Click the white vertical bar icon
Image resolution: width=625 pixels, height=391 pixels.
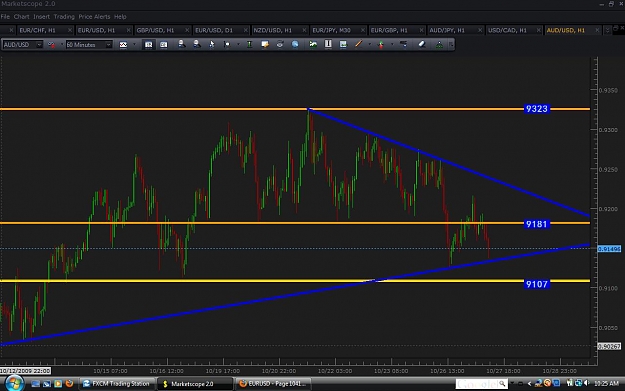point(328,45)
